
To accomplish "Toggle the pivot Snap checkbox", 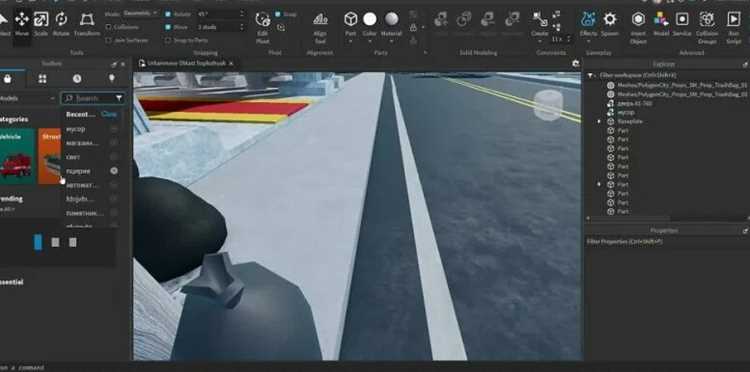I will (278, 14).
